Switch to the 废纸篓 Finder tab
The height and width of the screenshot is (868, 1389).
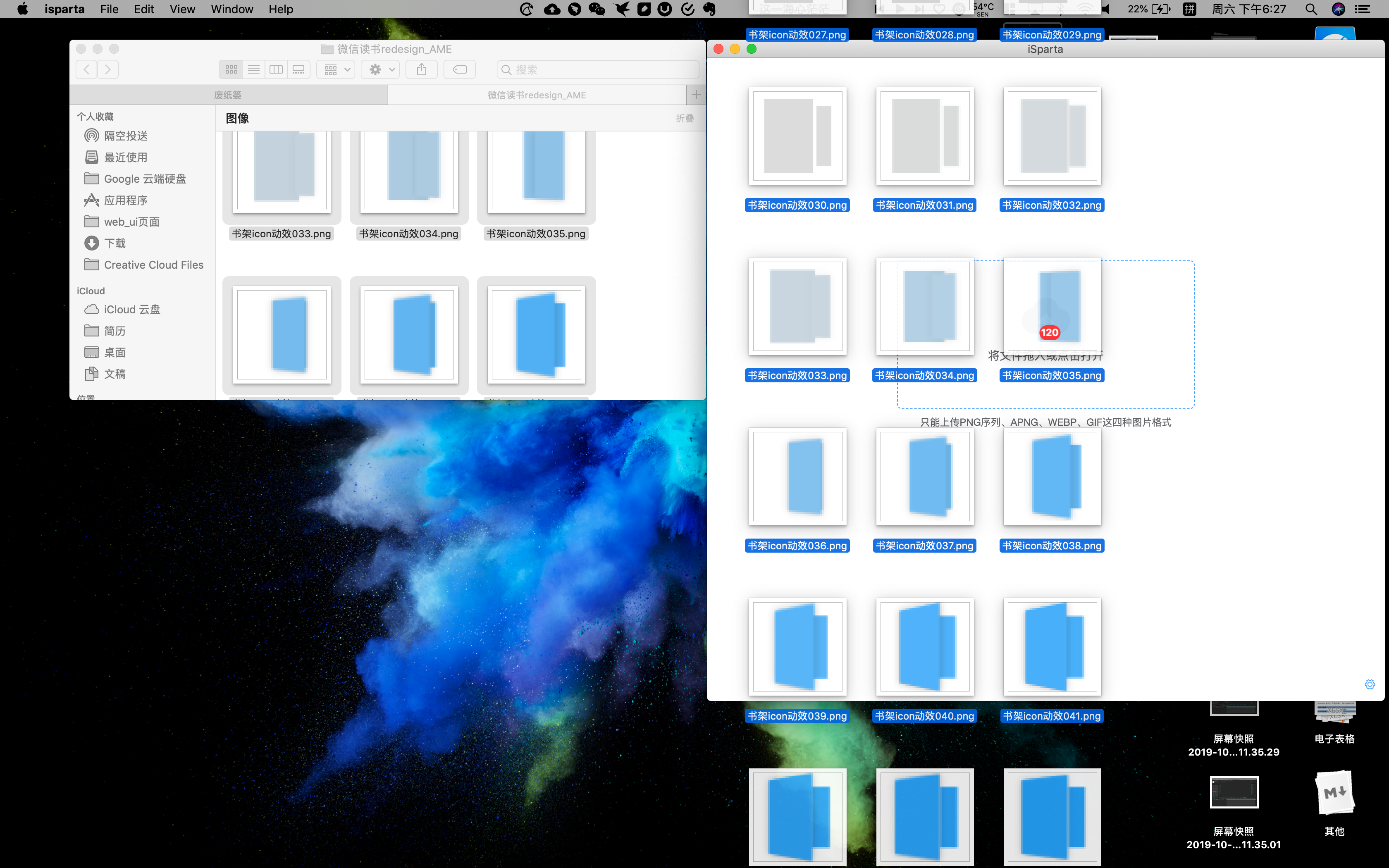228,95
